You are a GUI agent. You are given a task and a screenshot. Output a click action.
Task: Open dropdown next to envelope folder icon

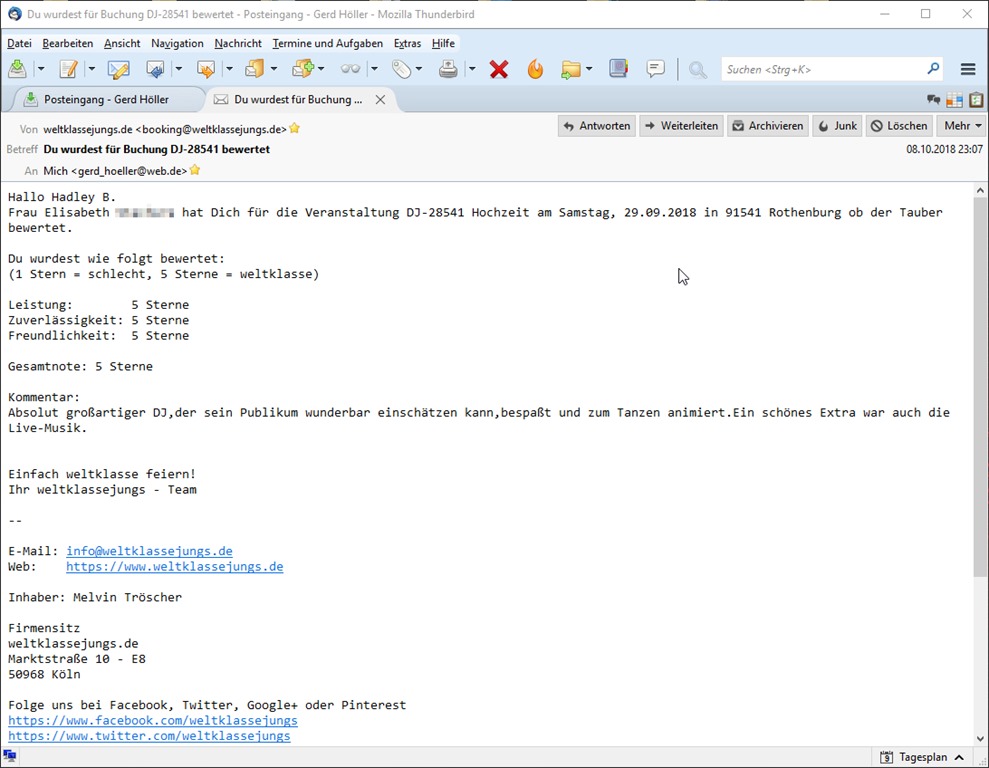point(274,69)
